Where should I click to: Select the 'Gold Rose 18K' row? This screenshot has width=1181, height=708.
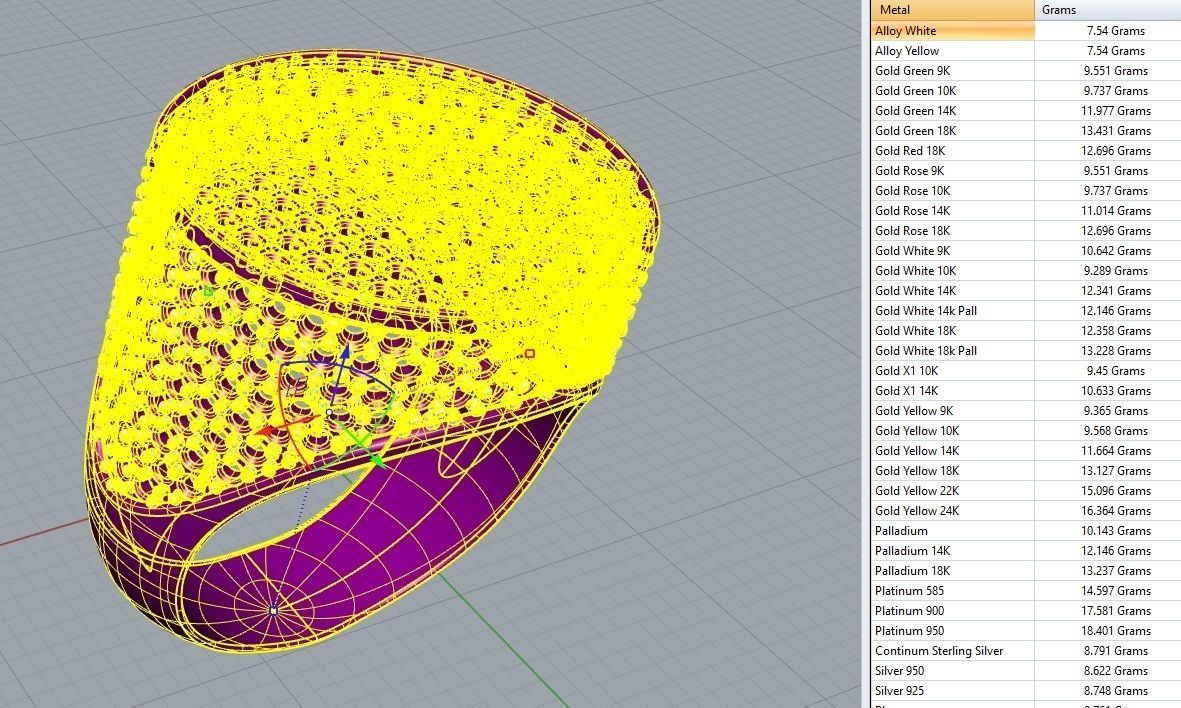(1026, 230)
